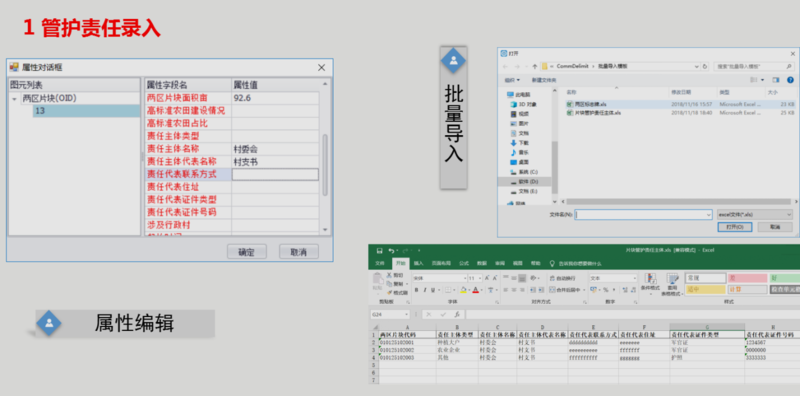800x396 pixels.
Task: Click the 文件名(N) input box
Action: 643,215
